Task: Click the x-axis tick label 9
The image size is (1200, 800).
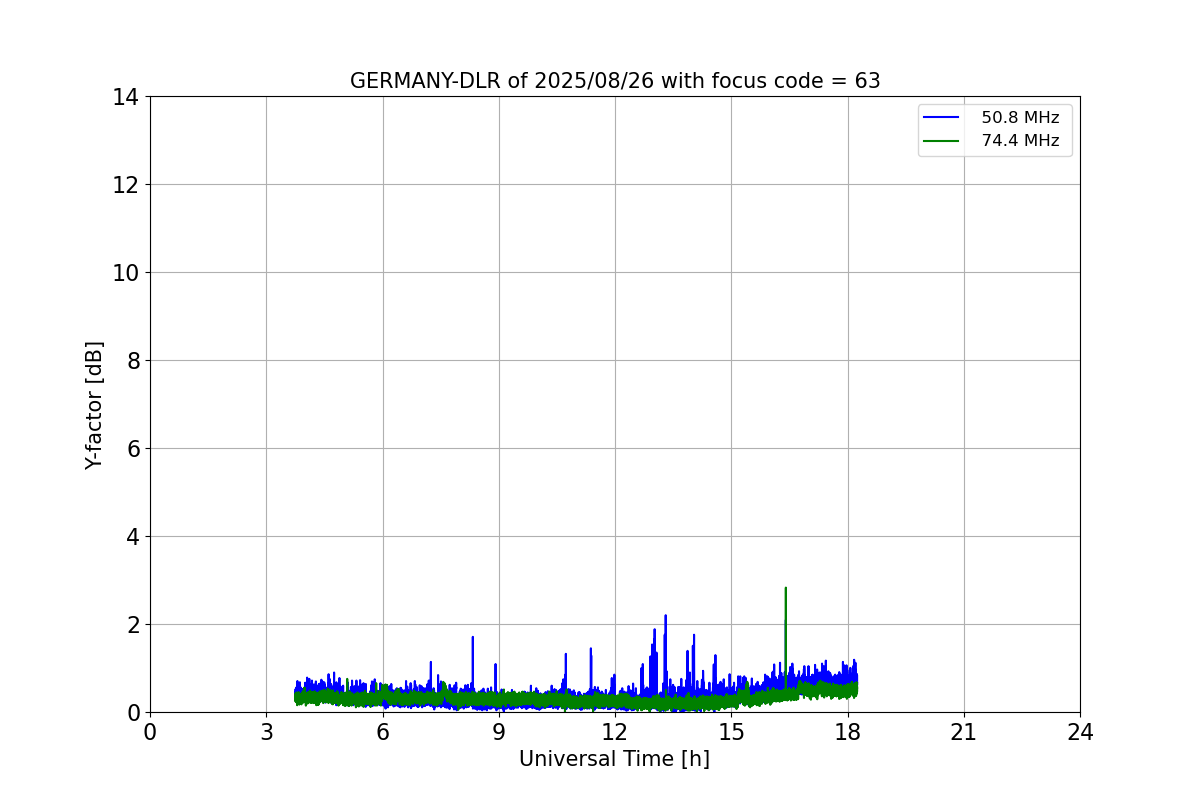Action: coord(499,732)
